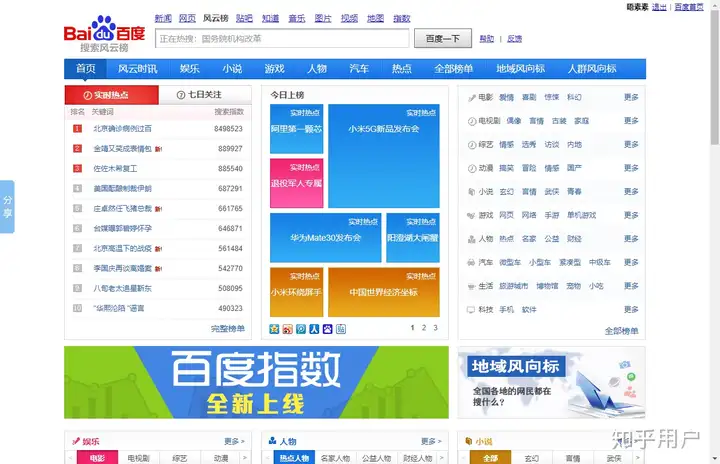Open the 完整榜单 link under hot list
720x464 pixels.
(228, 329)
